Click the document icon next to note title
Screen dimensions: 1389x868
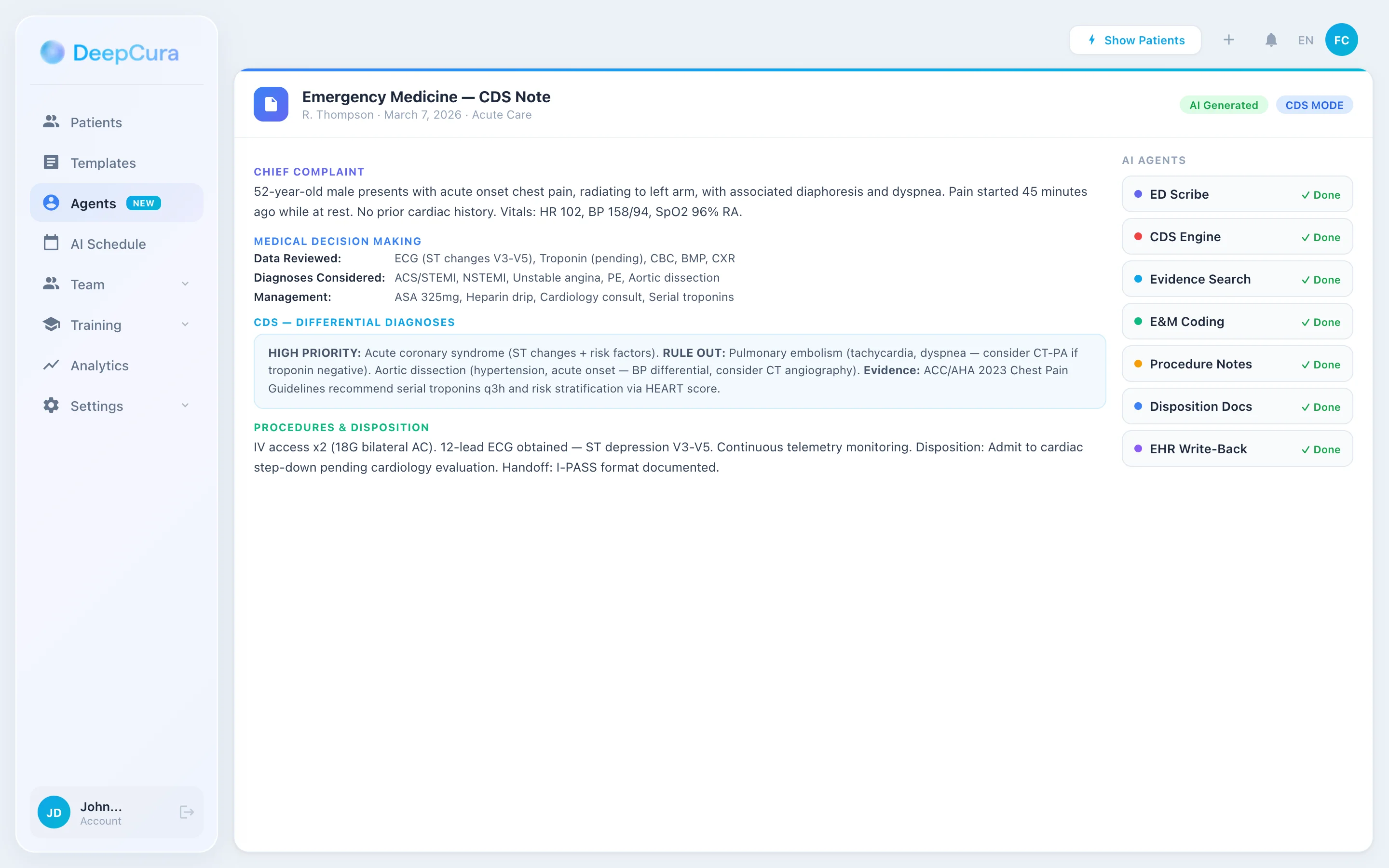[x=271, y=104]
